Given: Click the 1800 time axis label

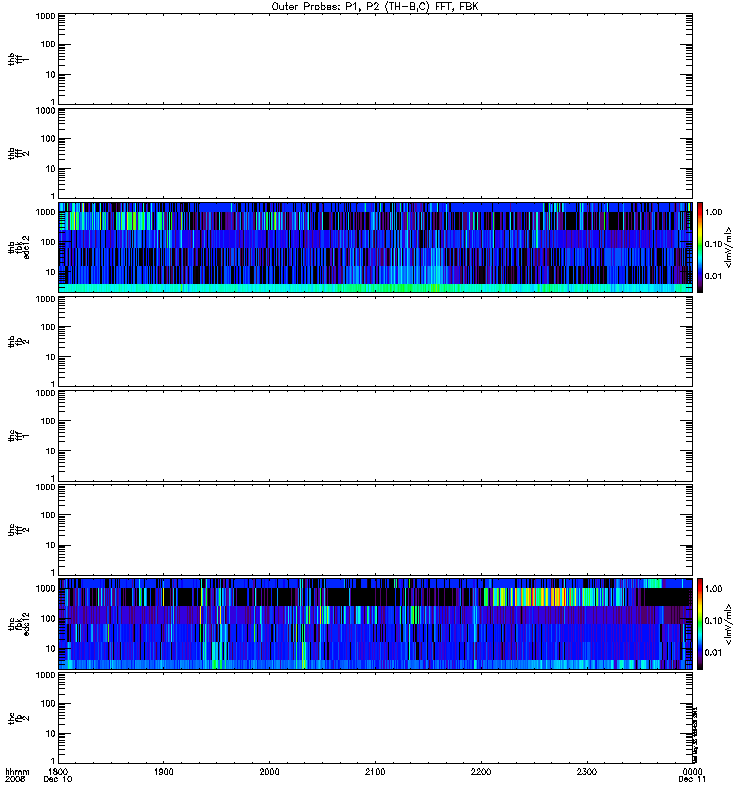Looking at the screenshot, I should click(x=58, y=771).
